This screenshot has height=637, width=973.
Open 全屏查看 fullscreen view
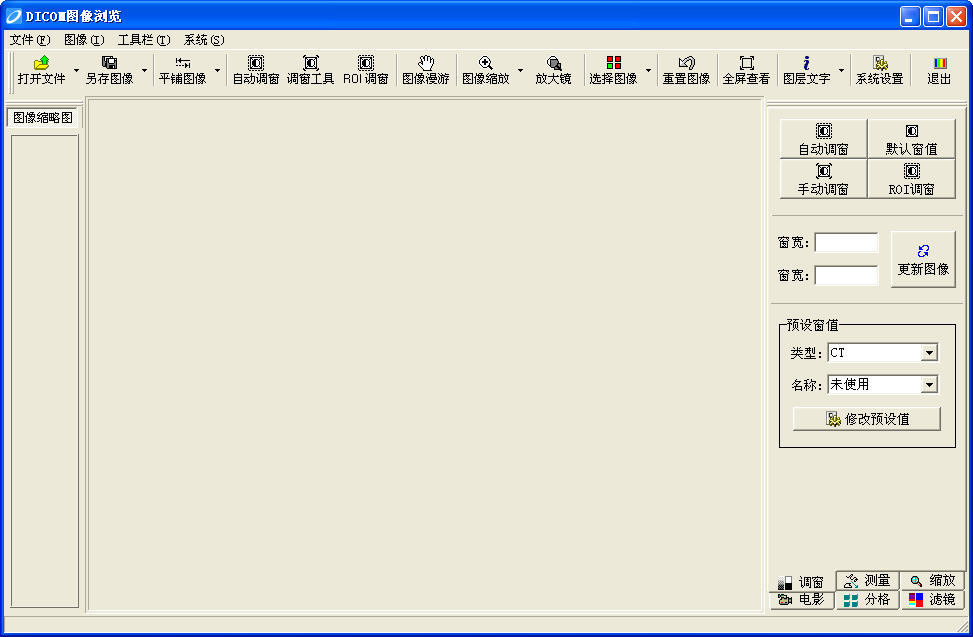747,69
